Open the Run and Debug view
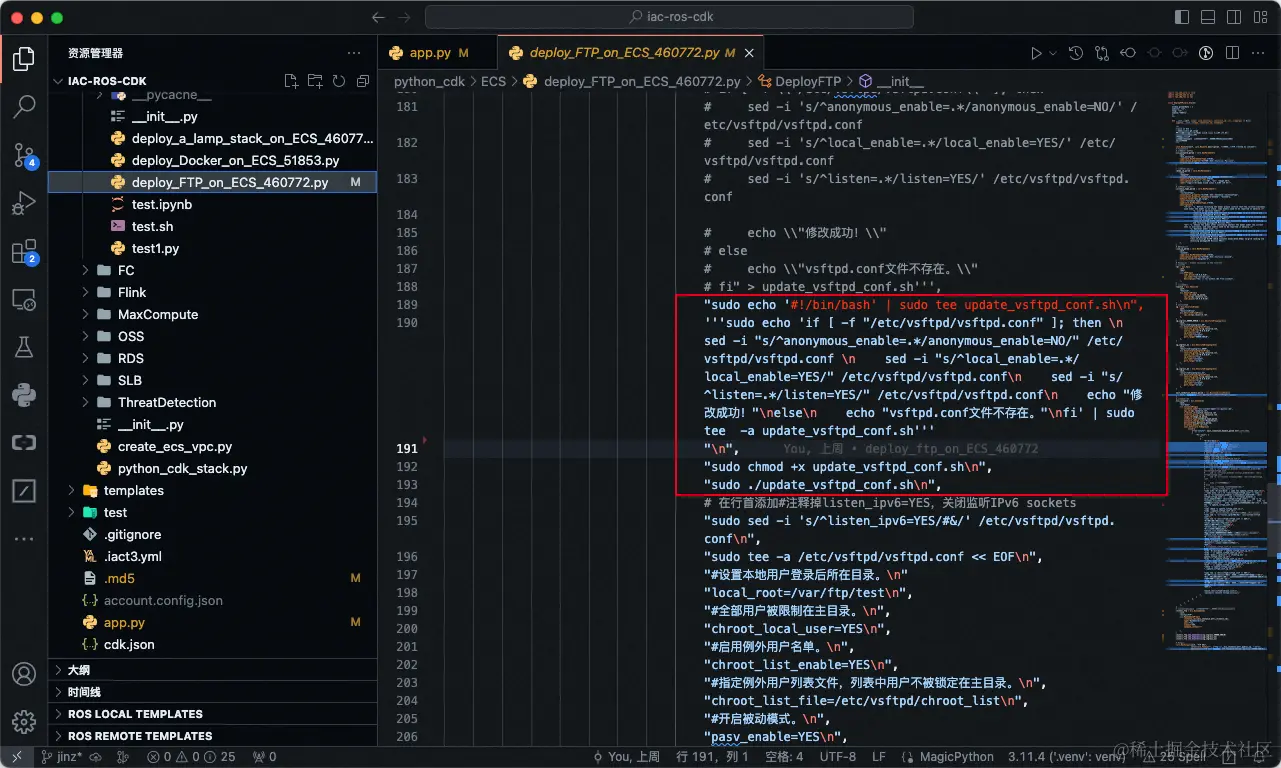 click(x=24, y=204)
